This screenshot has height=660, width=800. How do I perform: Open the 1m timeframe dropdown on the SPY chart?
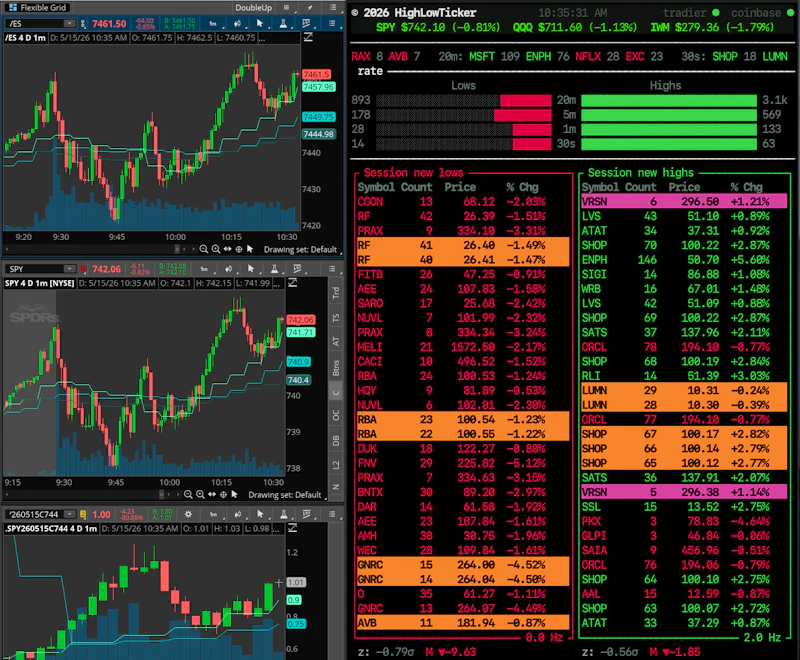coord(204,269)
